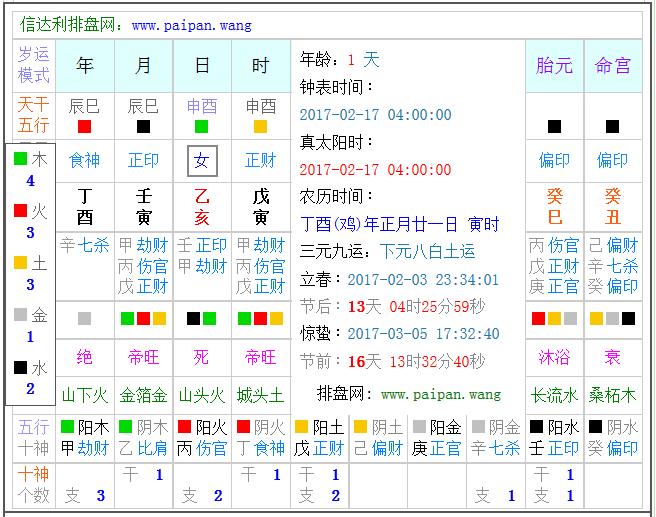Click the green swatch beside 阳木
Screen dimensions: 656x517
tap(67, 427)
